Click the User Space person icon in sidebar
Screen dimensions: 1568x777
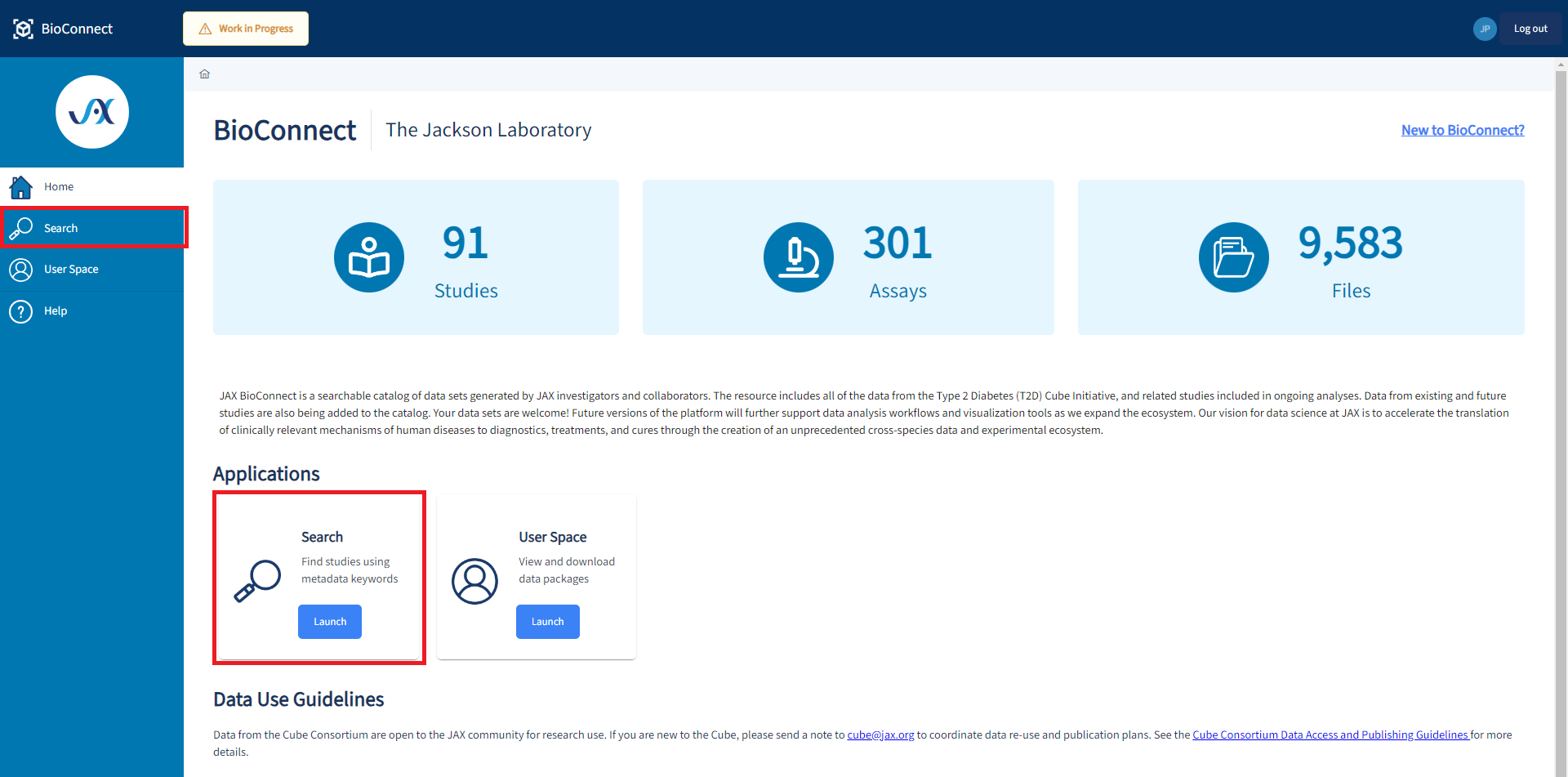(21, 270)
